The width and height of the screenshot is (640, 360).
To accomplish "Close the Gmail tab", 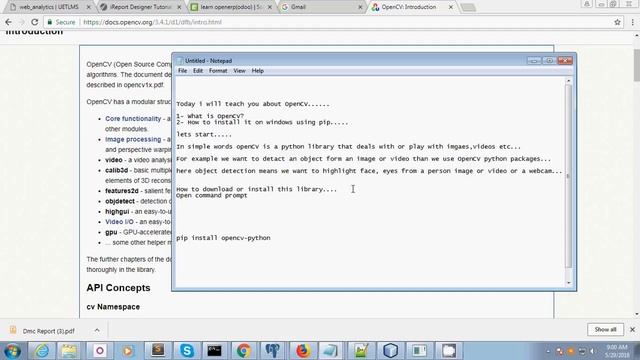I will [x=360, y=7].
